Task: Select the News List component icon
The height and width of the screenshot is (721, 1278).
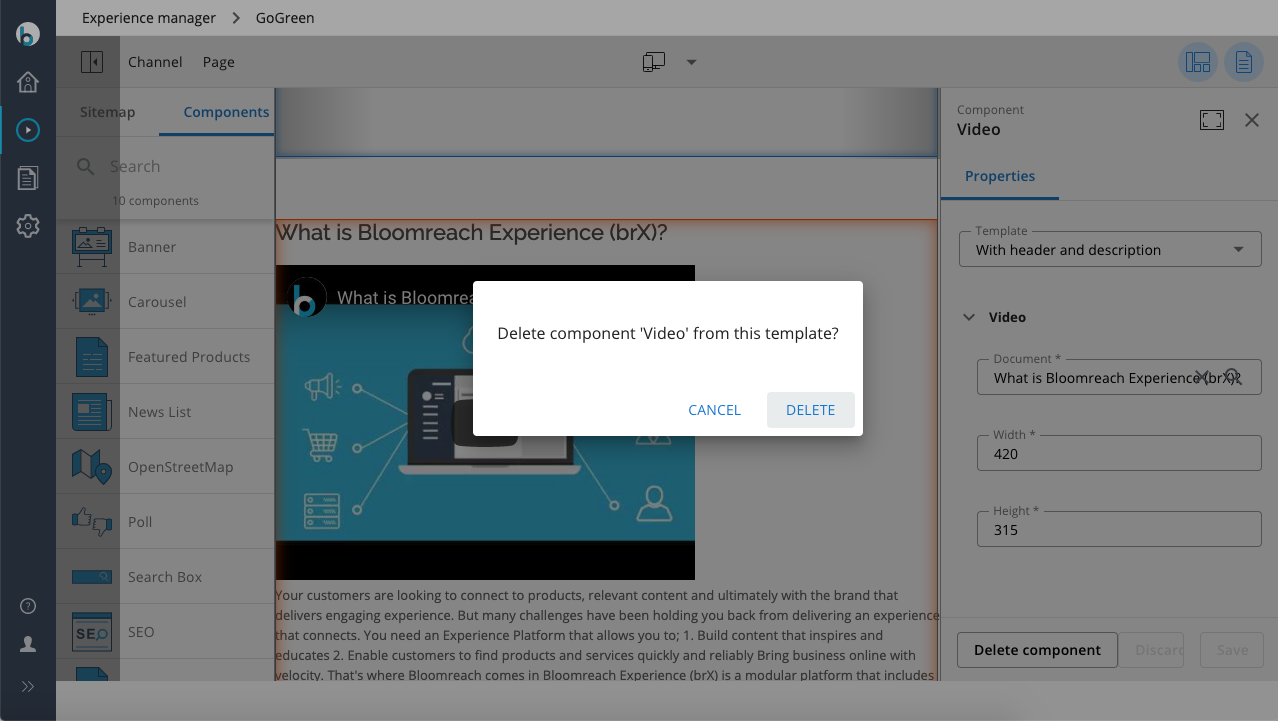Action: click(x=92, y=412)
